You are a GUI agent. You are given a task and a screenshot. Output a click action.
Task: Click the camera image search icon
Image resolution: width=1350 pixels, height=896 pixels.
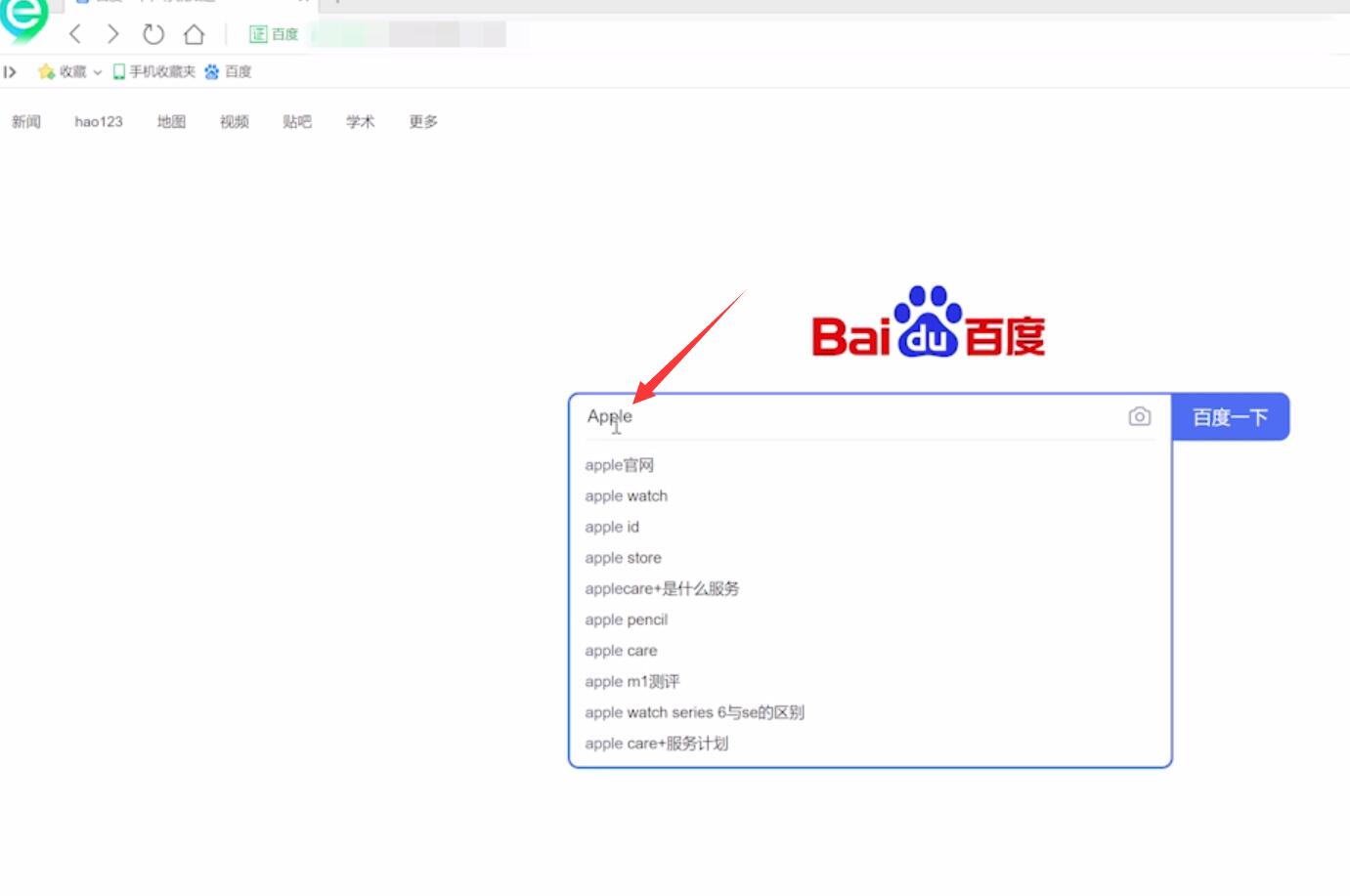point(1139,416)
